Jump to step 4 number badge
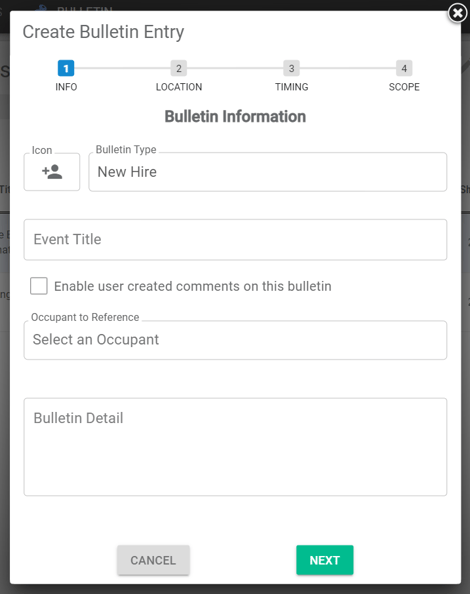 pos(404,69)
